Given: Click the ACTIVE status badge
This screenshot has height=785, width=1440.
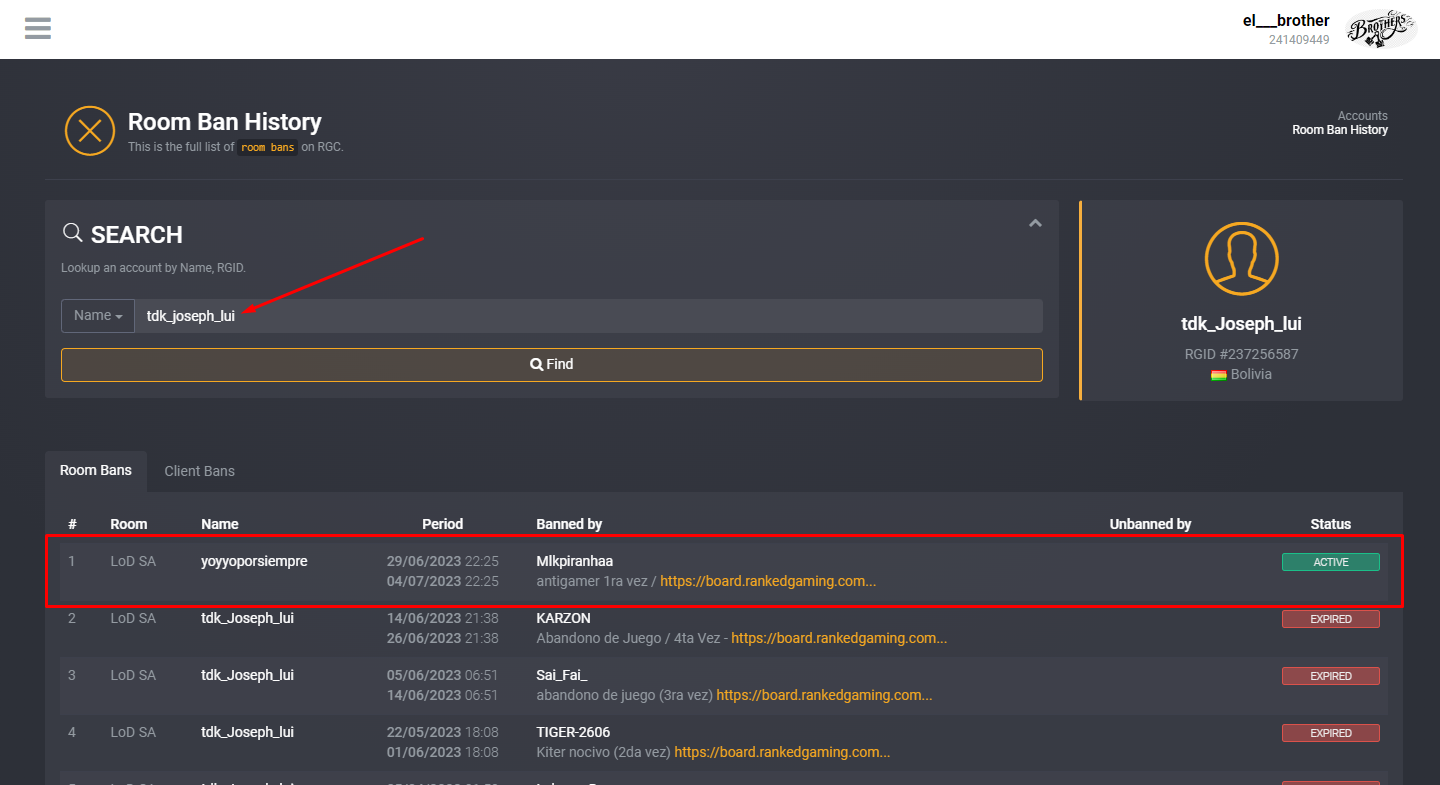Looking at the screenshot, I should (x=1331, y=562).
